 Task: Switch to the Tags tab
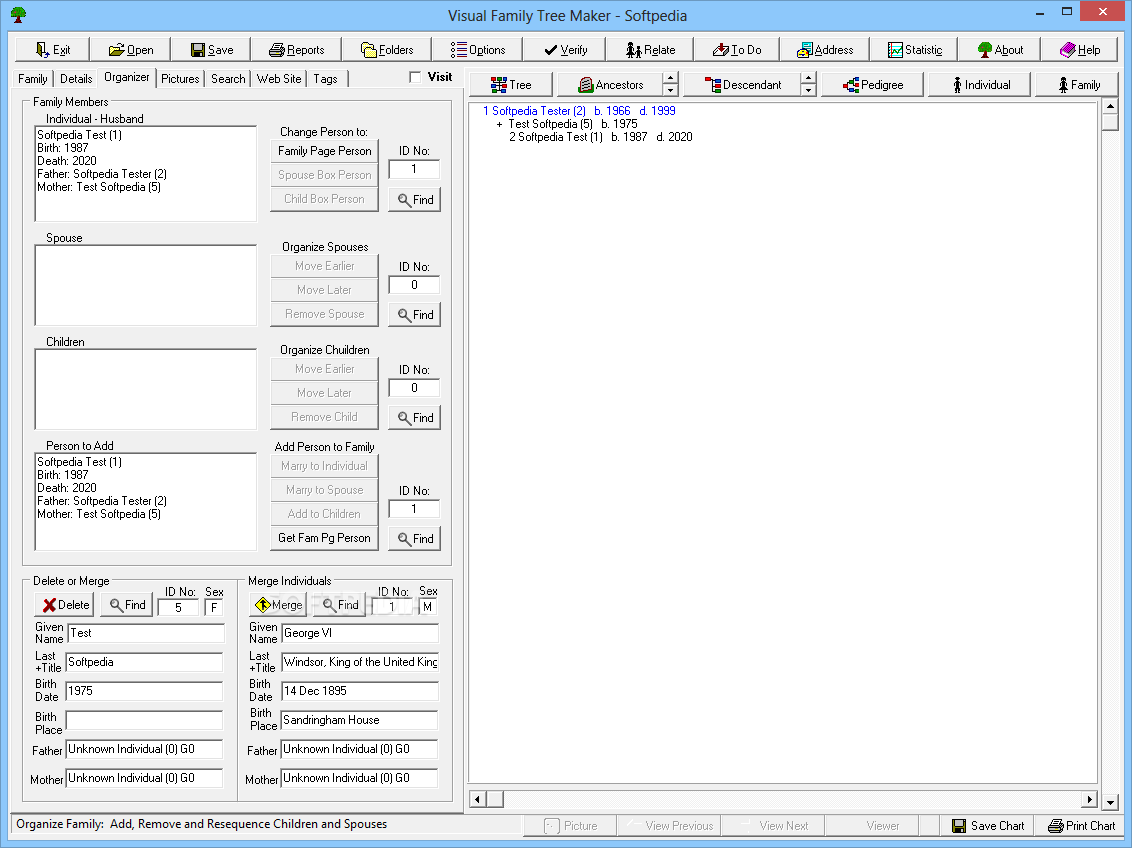[325, 79]
